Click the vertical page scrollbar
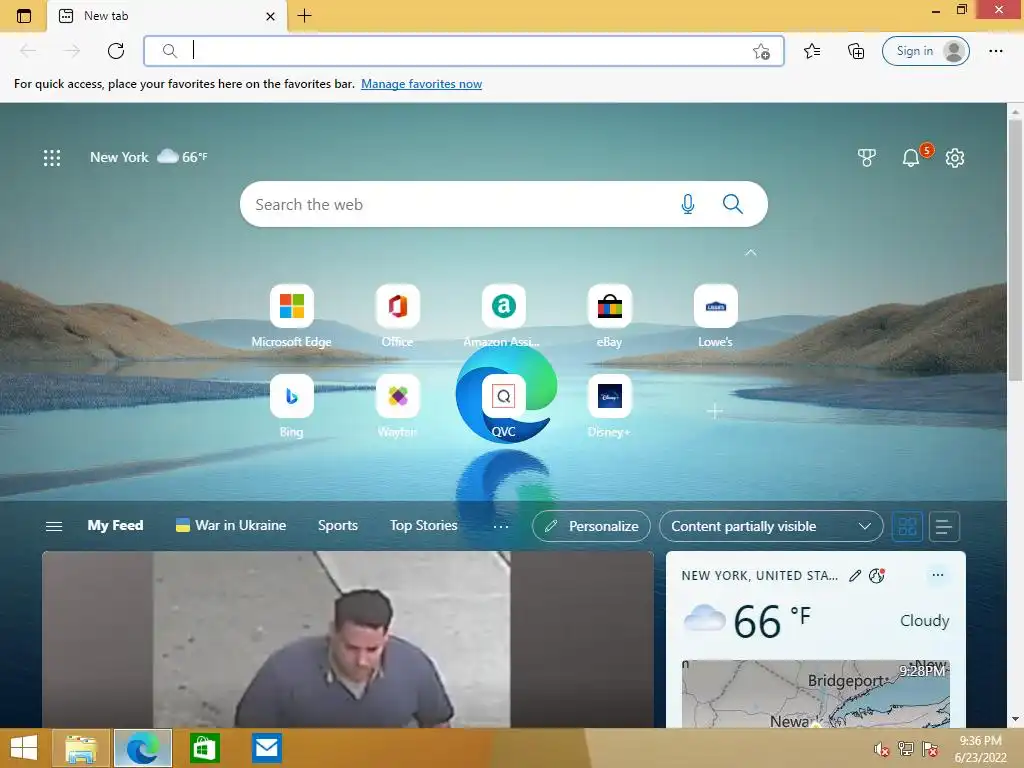The width and height of the screenshot is (1024, 768). (x=1015, y=248)
